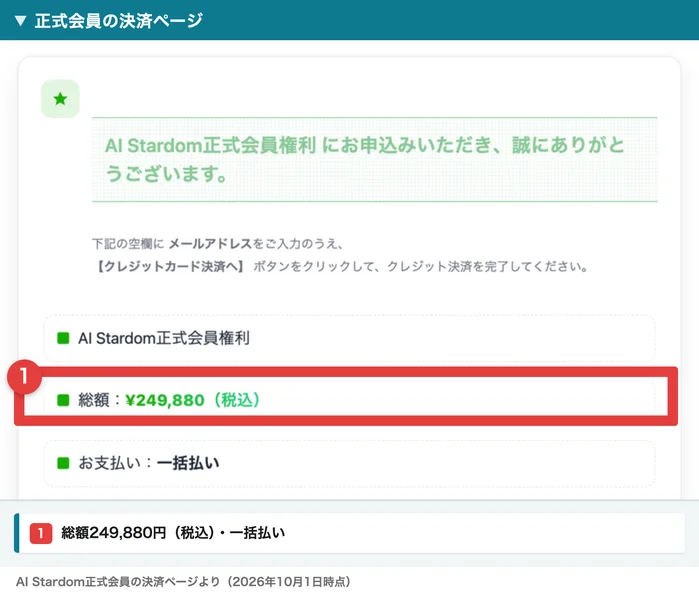Click the 総額249,880円（税込）・一括払い caption
The height and width of the screenshot is (600, 699).
point(173,533)
